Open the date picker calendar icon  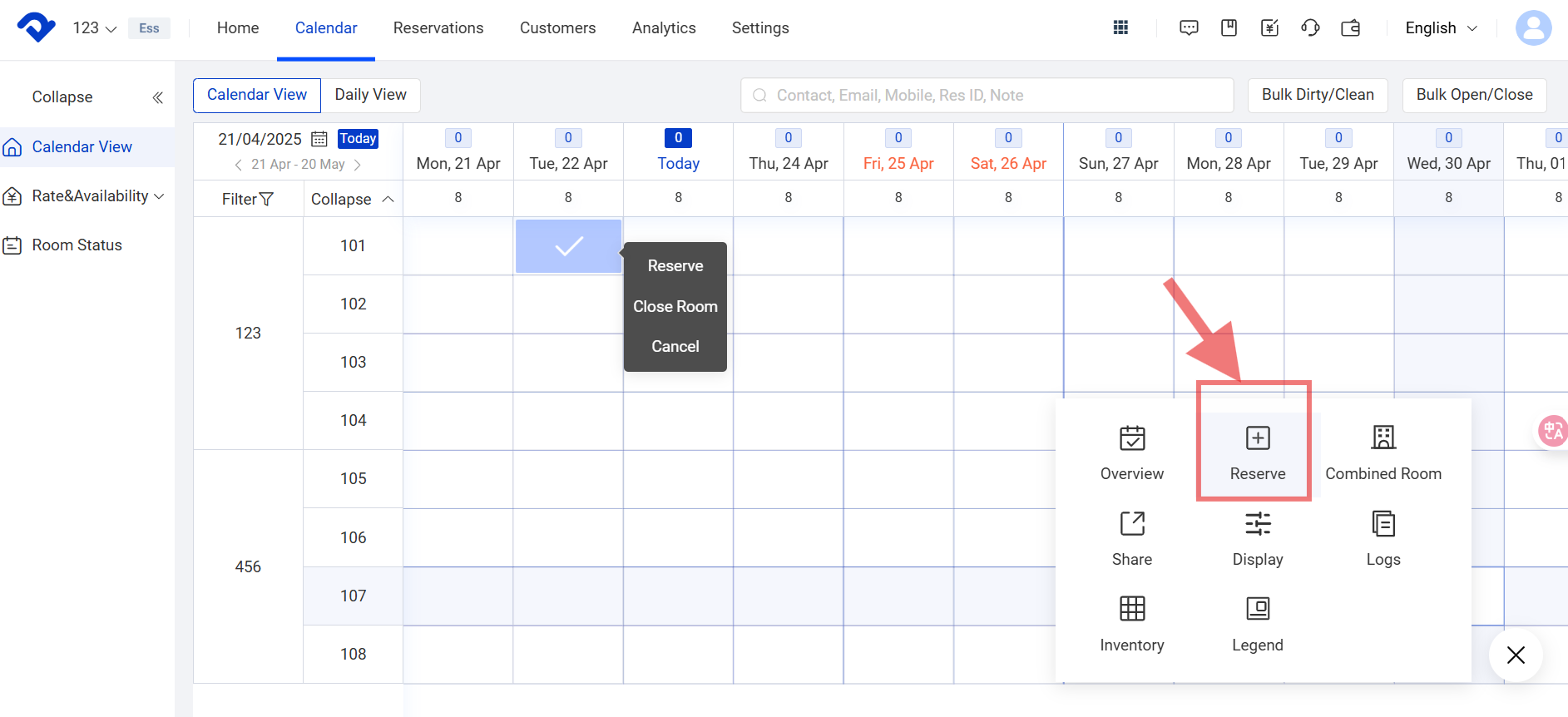tap(319, 139)
